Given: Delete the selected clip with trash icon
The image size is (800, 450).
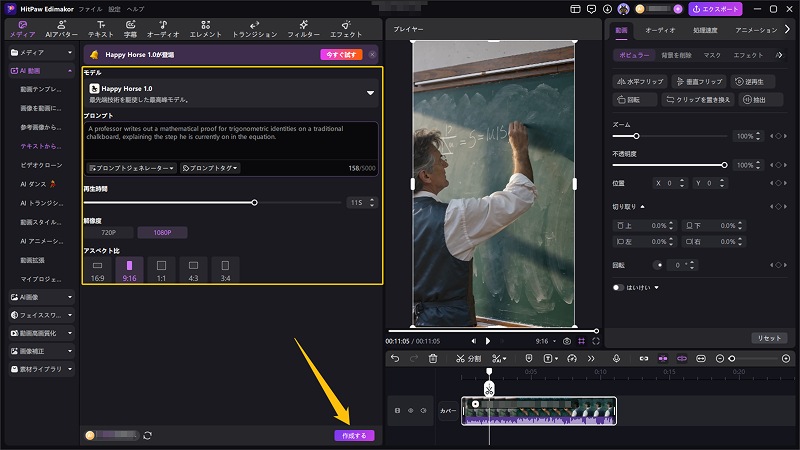Looking at the screenshot, I should click(433, 359).
